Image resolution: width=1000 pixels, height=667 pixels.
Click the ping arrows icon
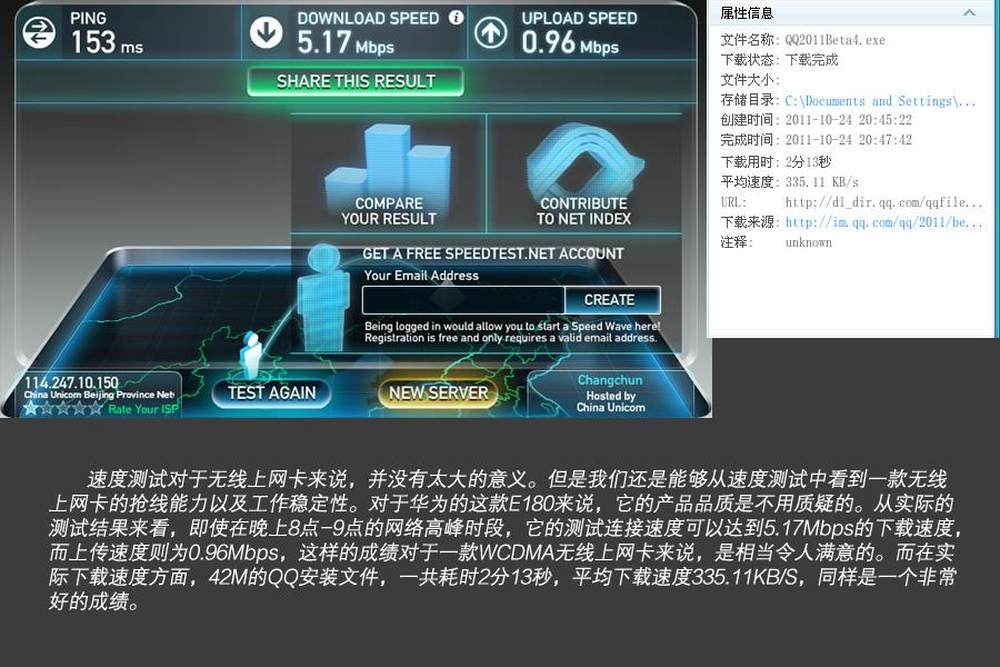[39, 33]
